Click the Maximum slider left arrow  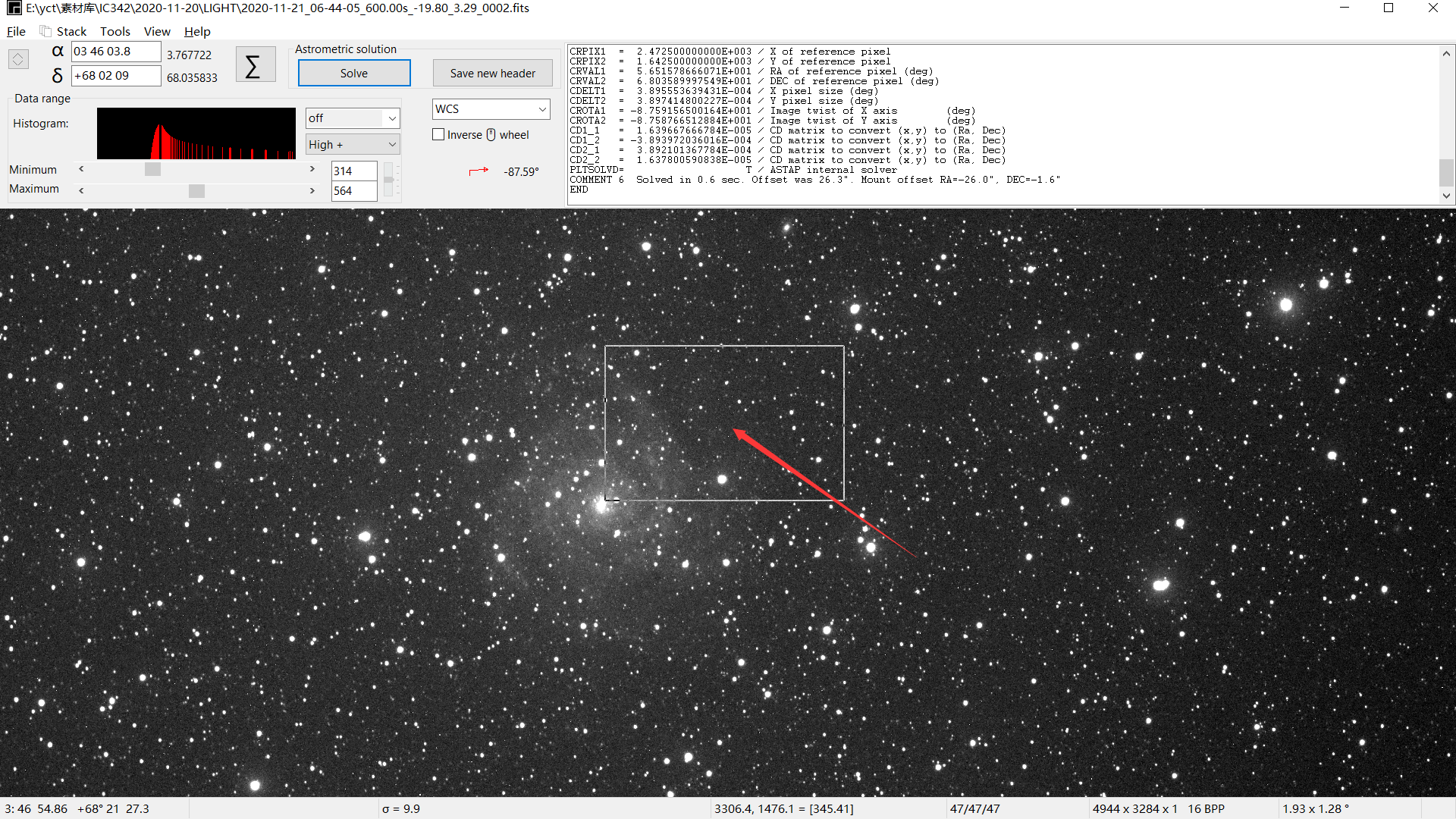(x=81, y=190)
